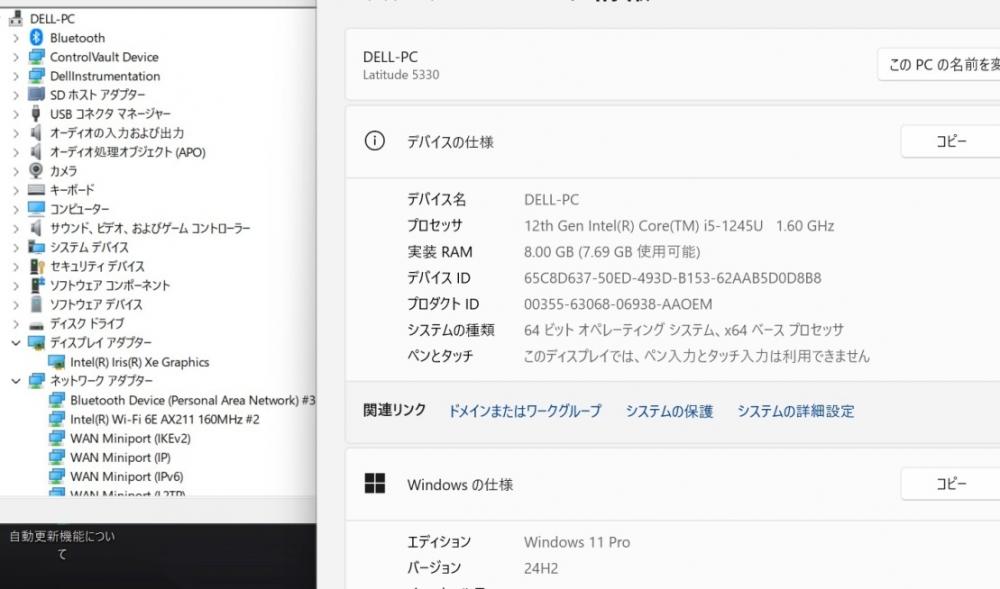Click the Windows 11 Pro edition value
Viewport: 1000px width, 589px height.
[x=577, y=542]
